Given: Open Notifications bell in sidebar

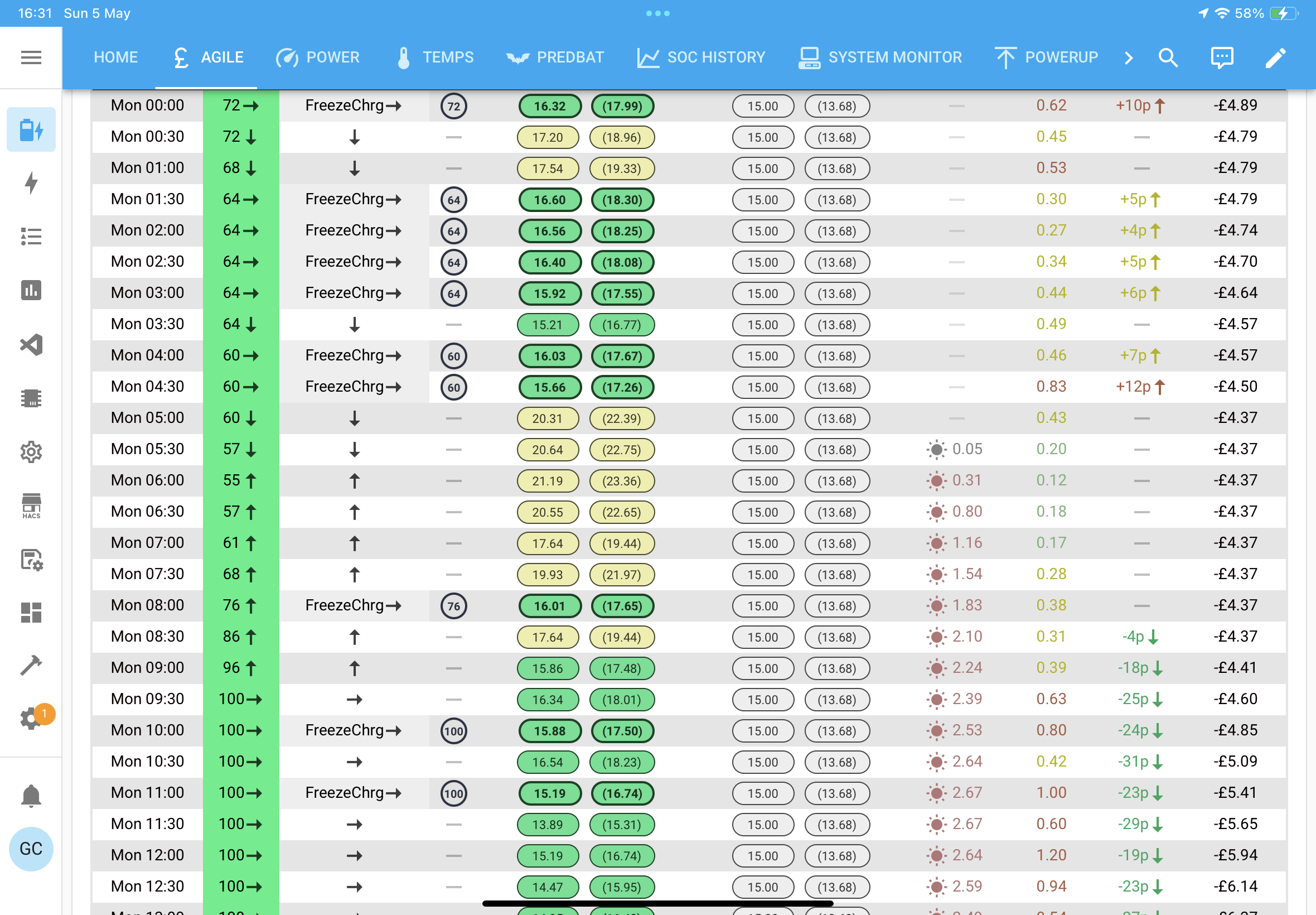Looking at the screenshot, I should [31, 796].
